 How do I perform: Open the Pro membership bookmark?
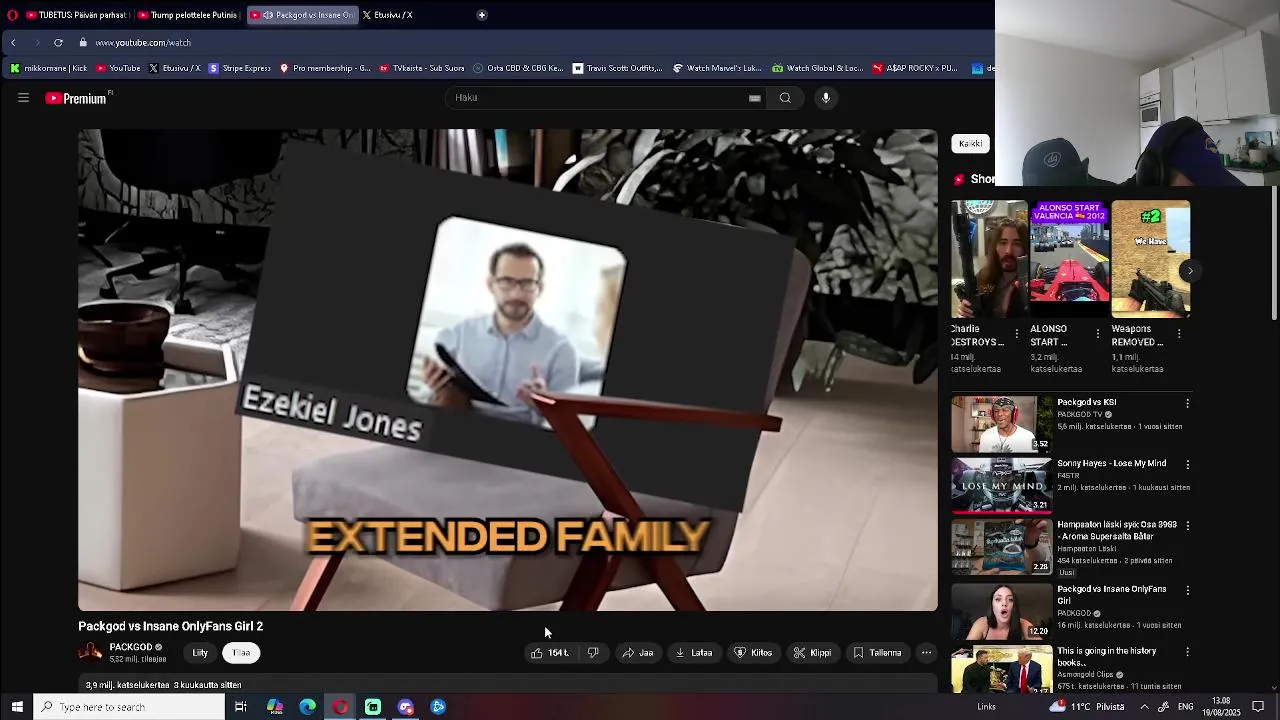[x=325, y=69]
